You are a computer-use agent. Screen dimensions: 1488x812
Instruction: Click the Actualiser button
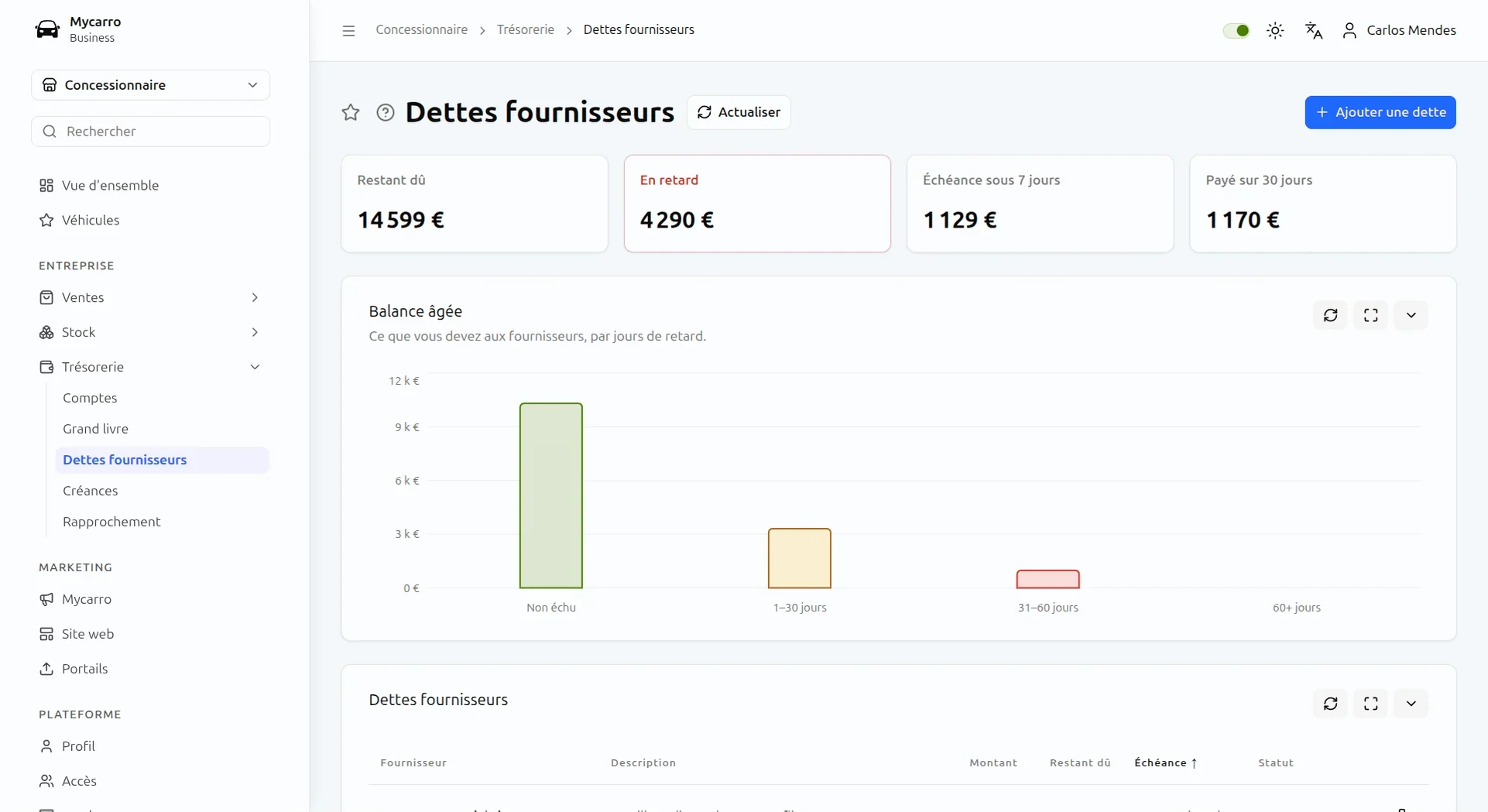(x=739, y=112)
